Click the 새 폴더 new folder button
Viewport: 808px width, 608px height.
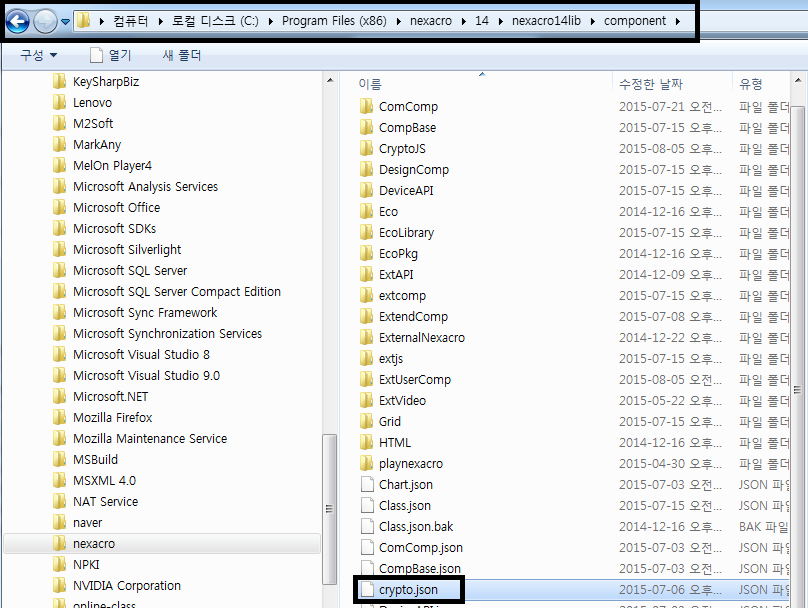coord(182,55)
